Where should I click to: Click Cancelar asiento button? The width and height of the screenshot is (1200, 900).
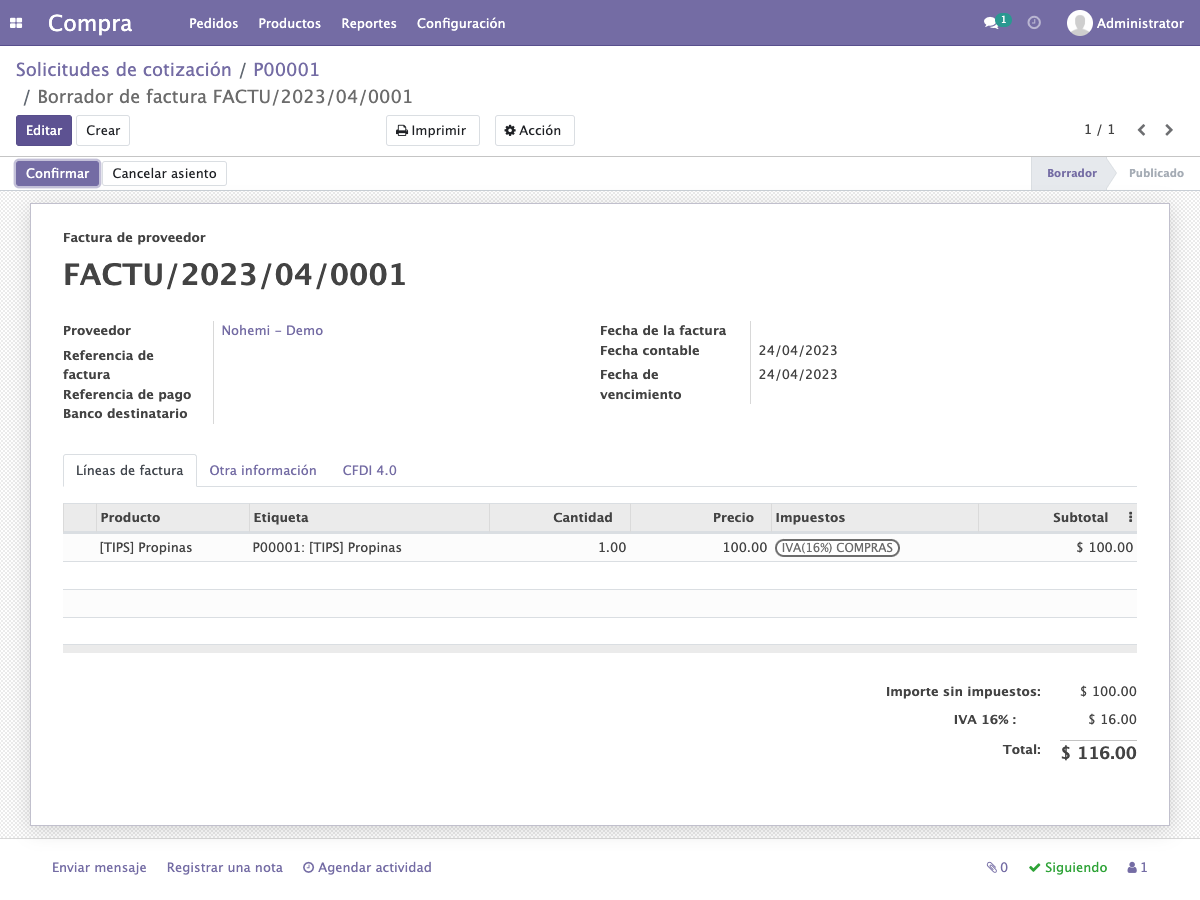[x=164, y=174]
